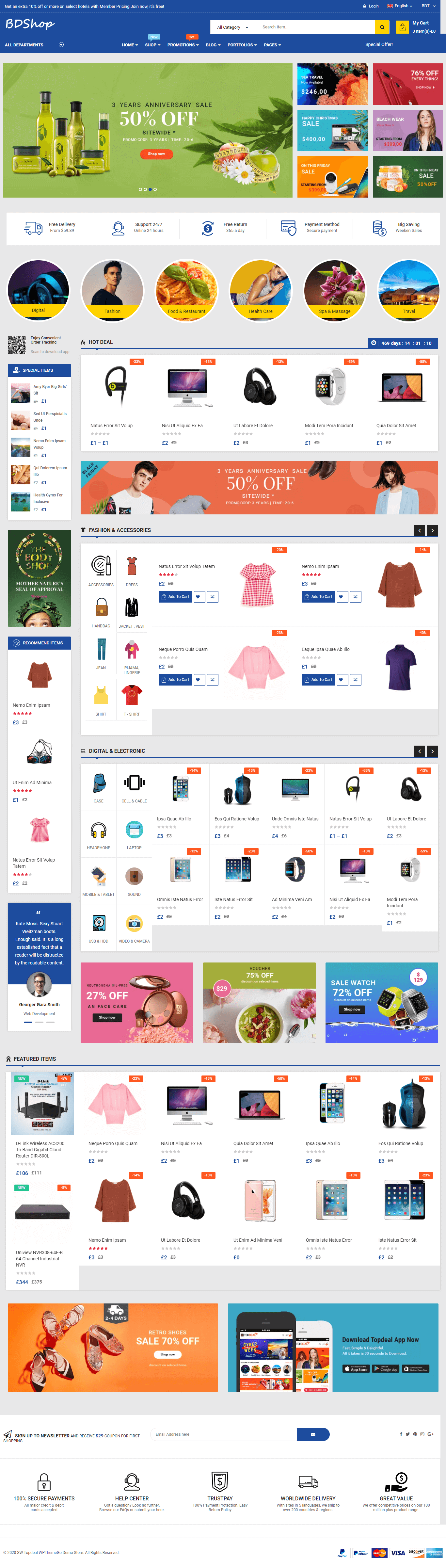This screenshot has width=446, height=1568.
Task: Choose the Video & Camera category icon
Action: [x=134, y=923]
